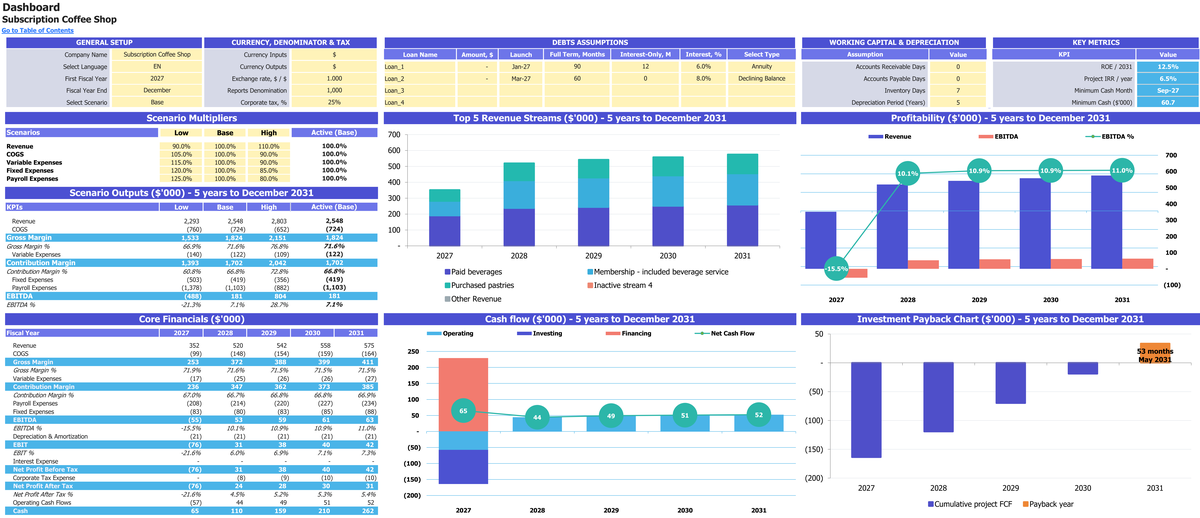Open the Go to Table of Contents link
Image resolution: width=1200 pixels, height=518 pixels.
click(37, 31)
